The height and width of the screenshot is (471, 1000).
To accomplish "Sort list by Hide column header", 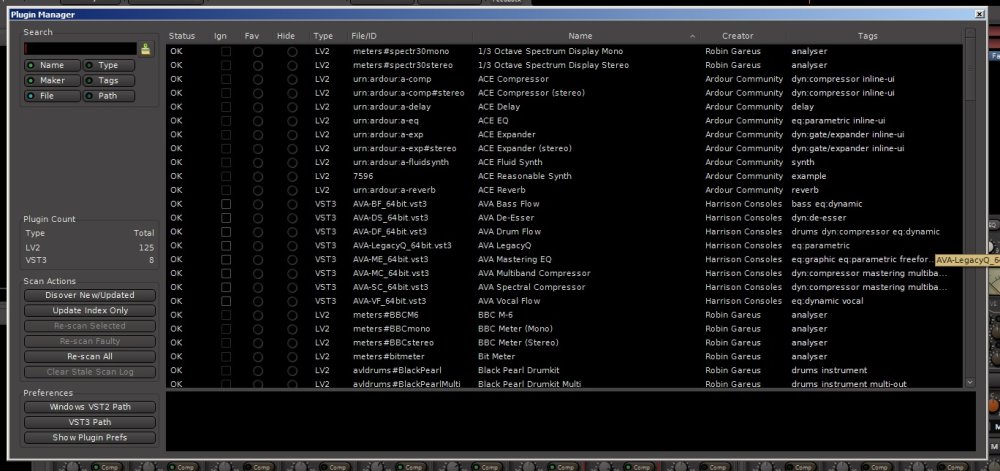I will [286, 36].
